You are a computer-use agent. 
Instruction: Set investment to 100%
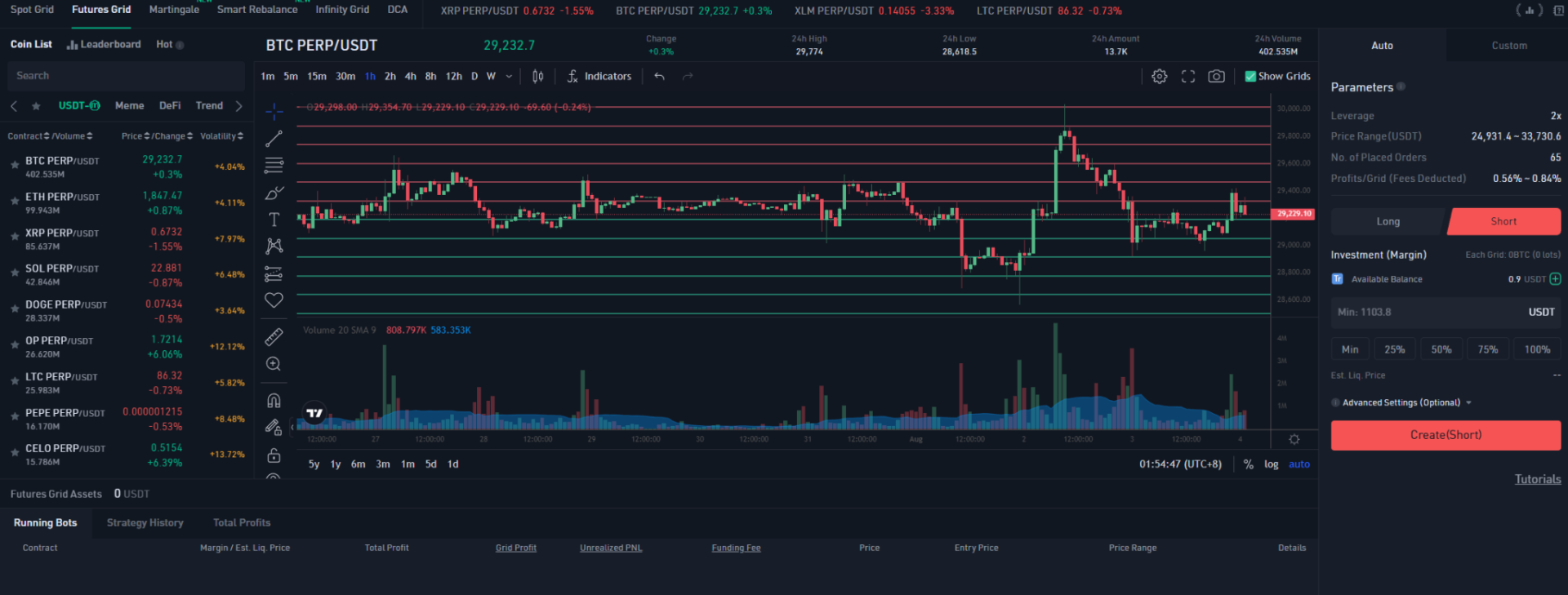(1537, 349)
